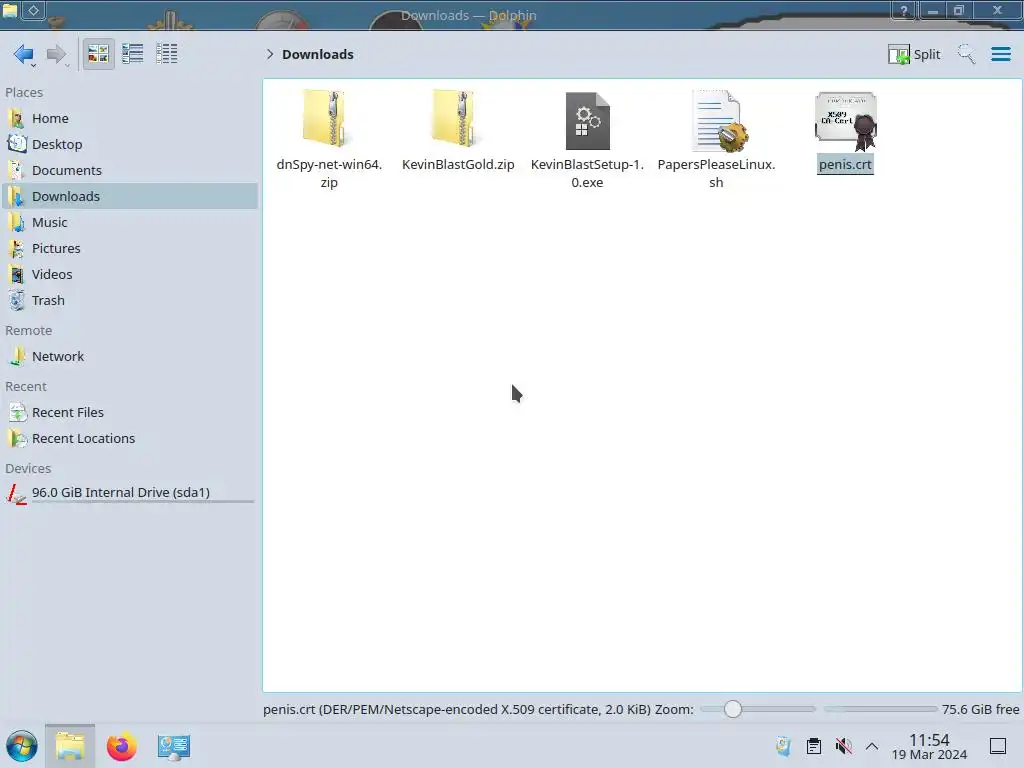The width and height of the screenshot is (1024, 768).
Task: Open Trash in Places panel
Action: [x=130, y=300]
